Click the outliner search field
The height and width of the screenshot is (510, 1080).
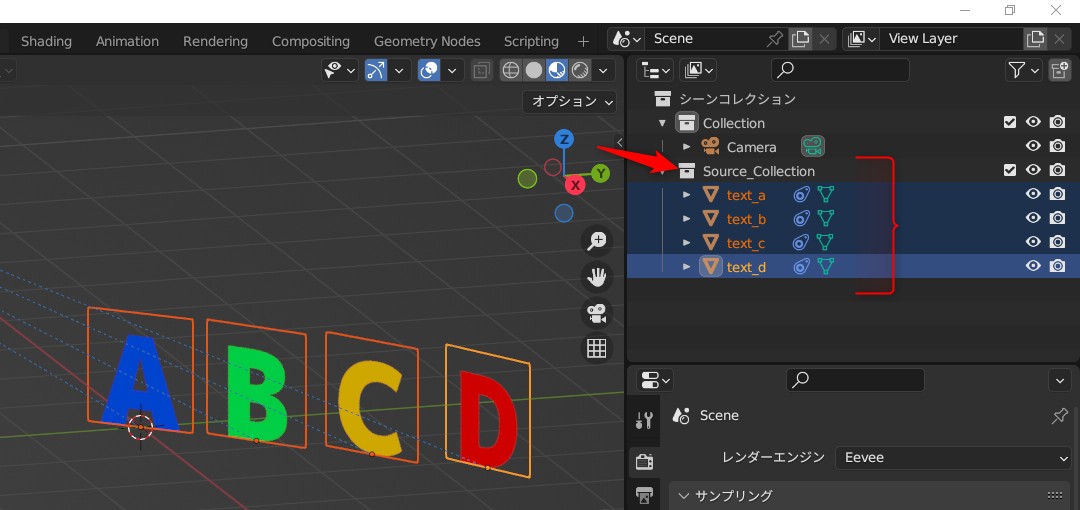coord(840,70)
